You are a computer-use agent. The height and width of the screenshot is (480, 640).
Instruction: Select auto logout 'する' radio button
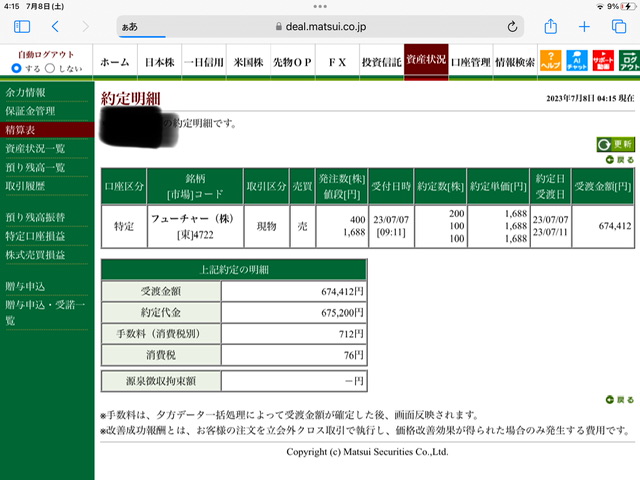click(16, 68)
